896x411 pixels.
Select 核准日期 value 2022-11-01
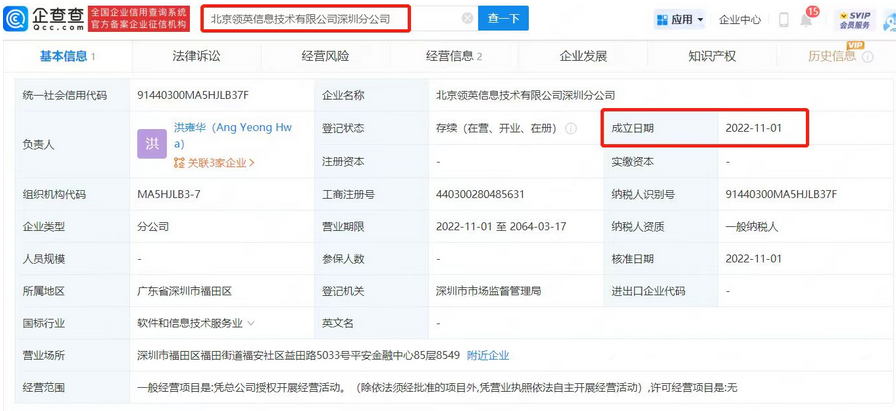753,259
